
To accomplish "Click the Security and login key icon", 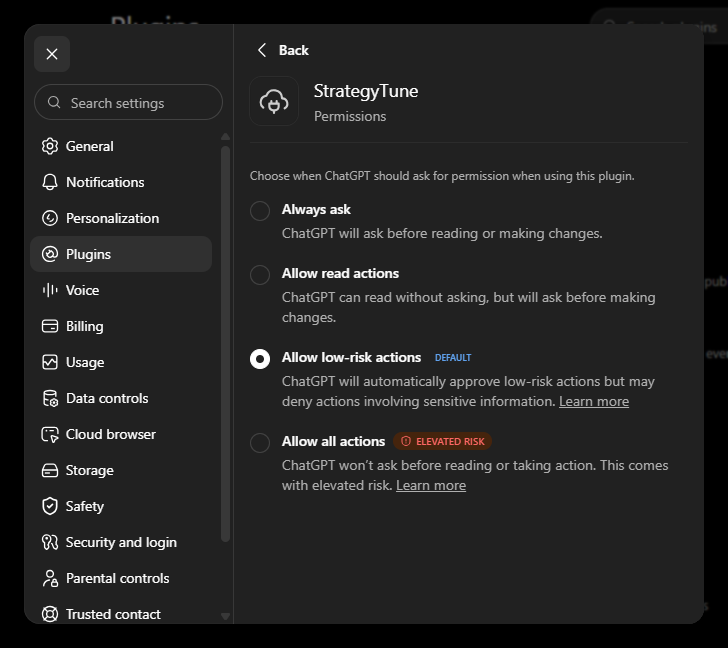I will point(50,542).
